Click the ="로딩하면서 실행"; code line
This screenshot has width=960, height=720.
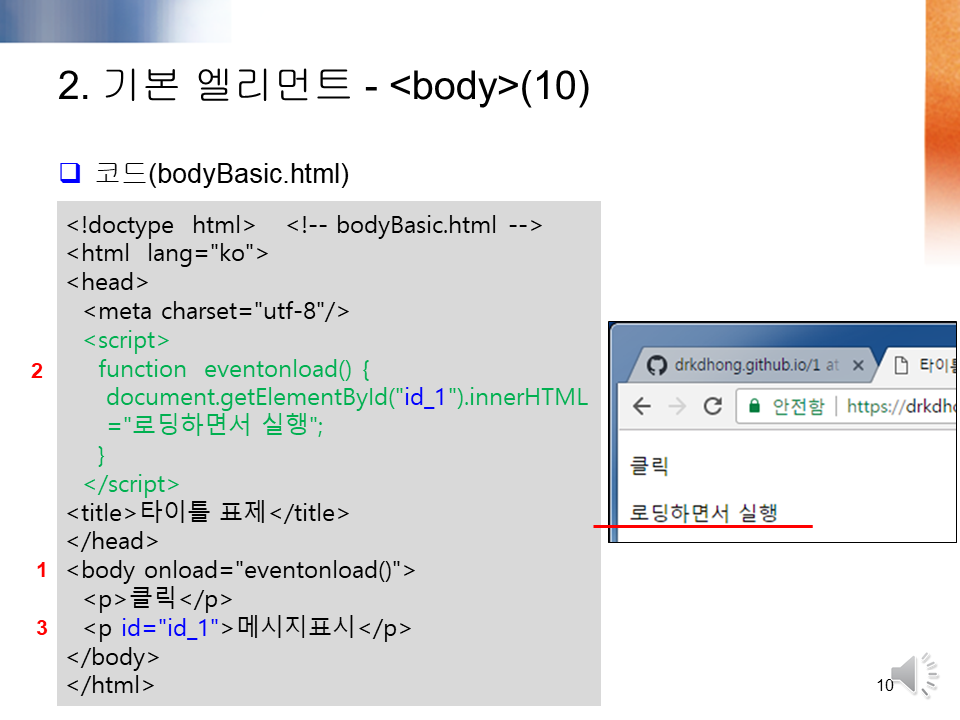pos(215,424)
